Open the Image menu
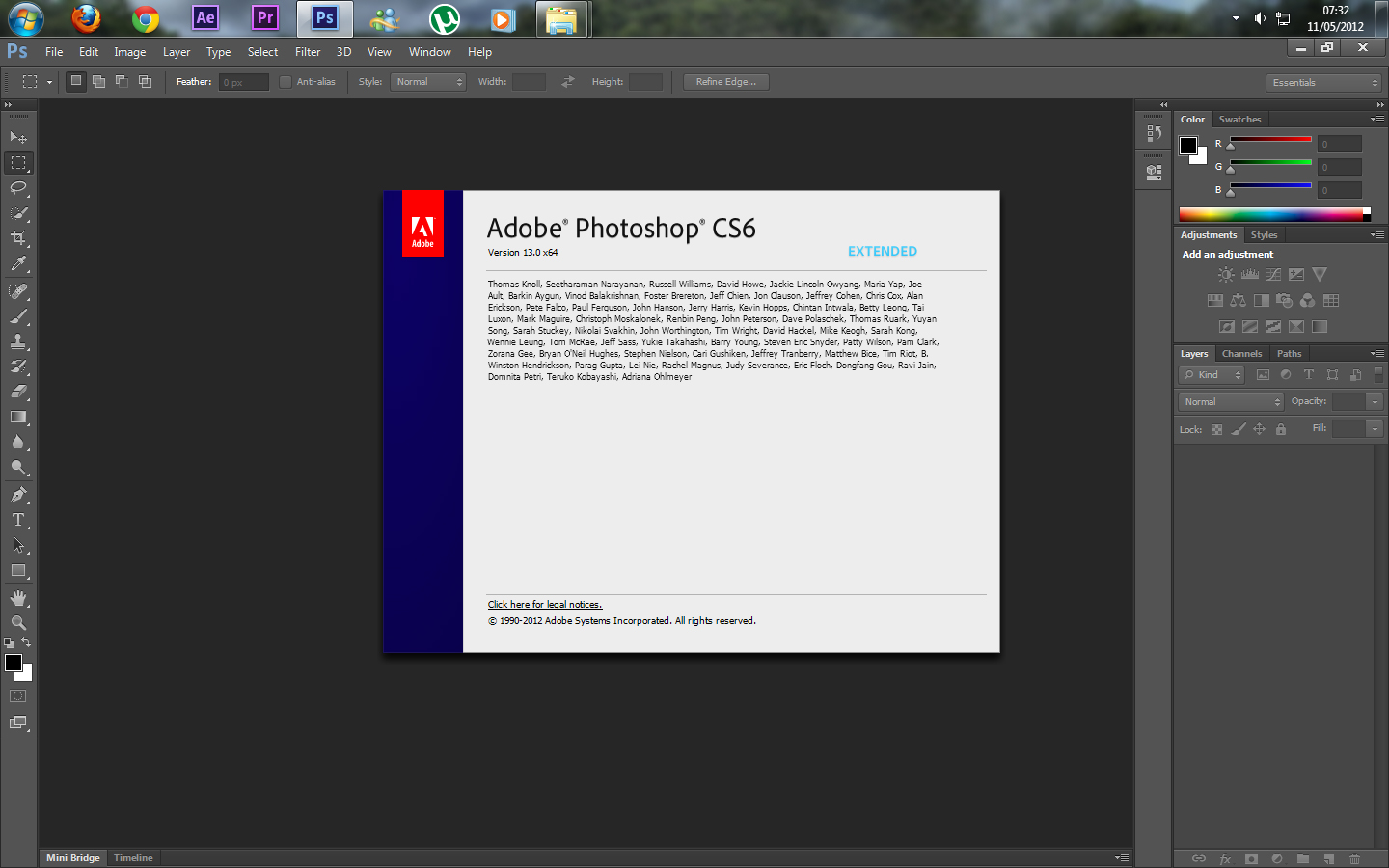This screenshot has width=1389, height=868. [x=130, y=52]
